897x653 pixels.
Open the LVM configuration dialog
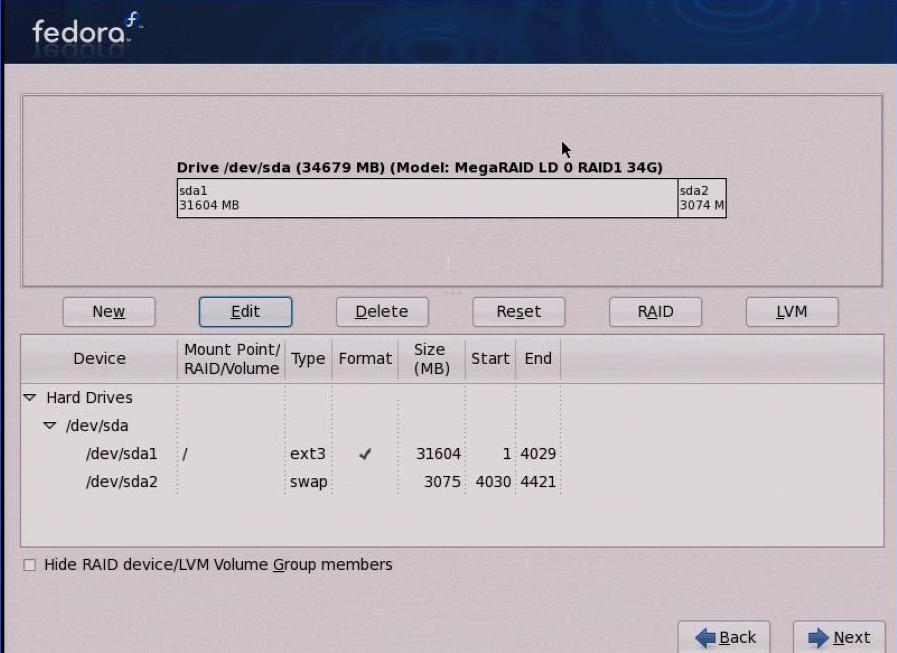pyautogui.click(x=791, y=311)
